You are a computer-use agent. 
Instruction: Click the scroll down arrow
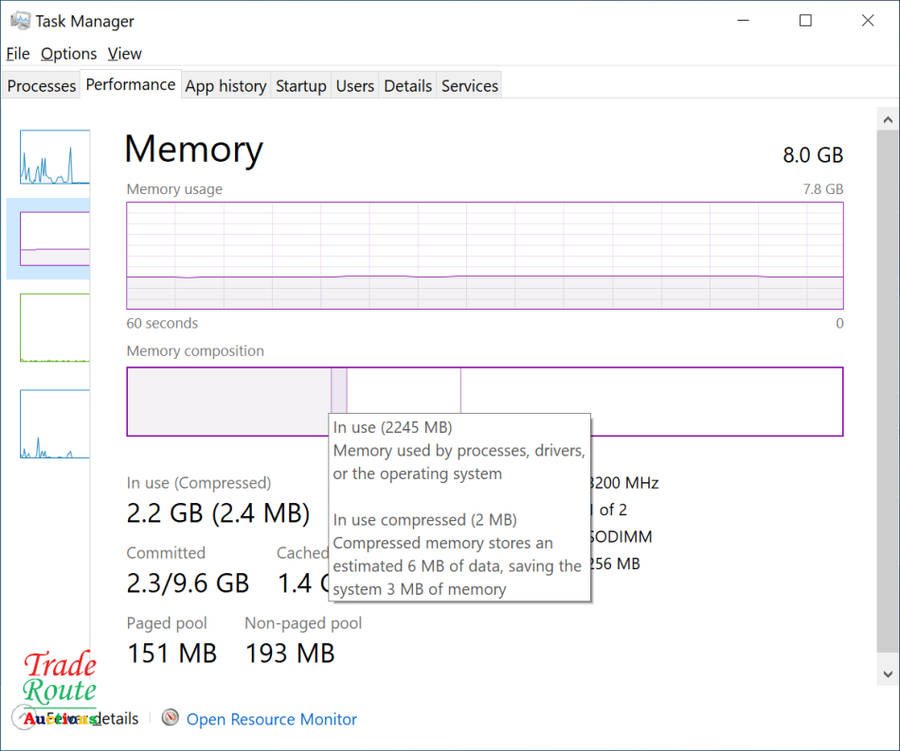(886, 674)
